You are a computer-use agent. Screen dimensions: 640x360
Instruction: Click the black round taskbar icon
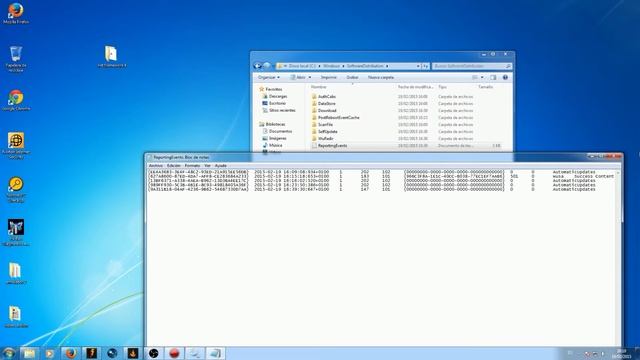[x=153, y=353]
